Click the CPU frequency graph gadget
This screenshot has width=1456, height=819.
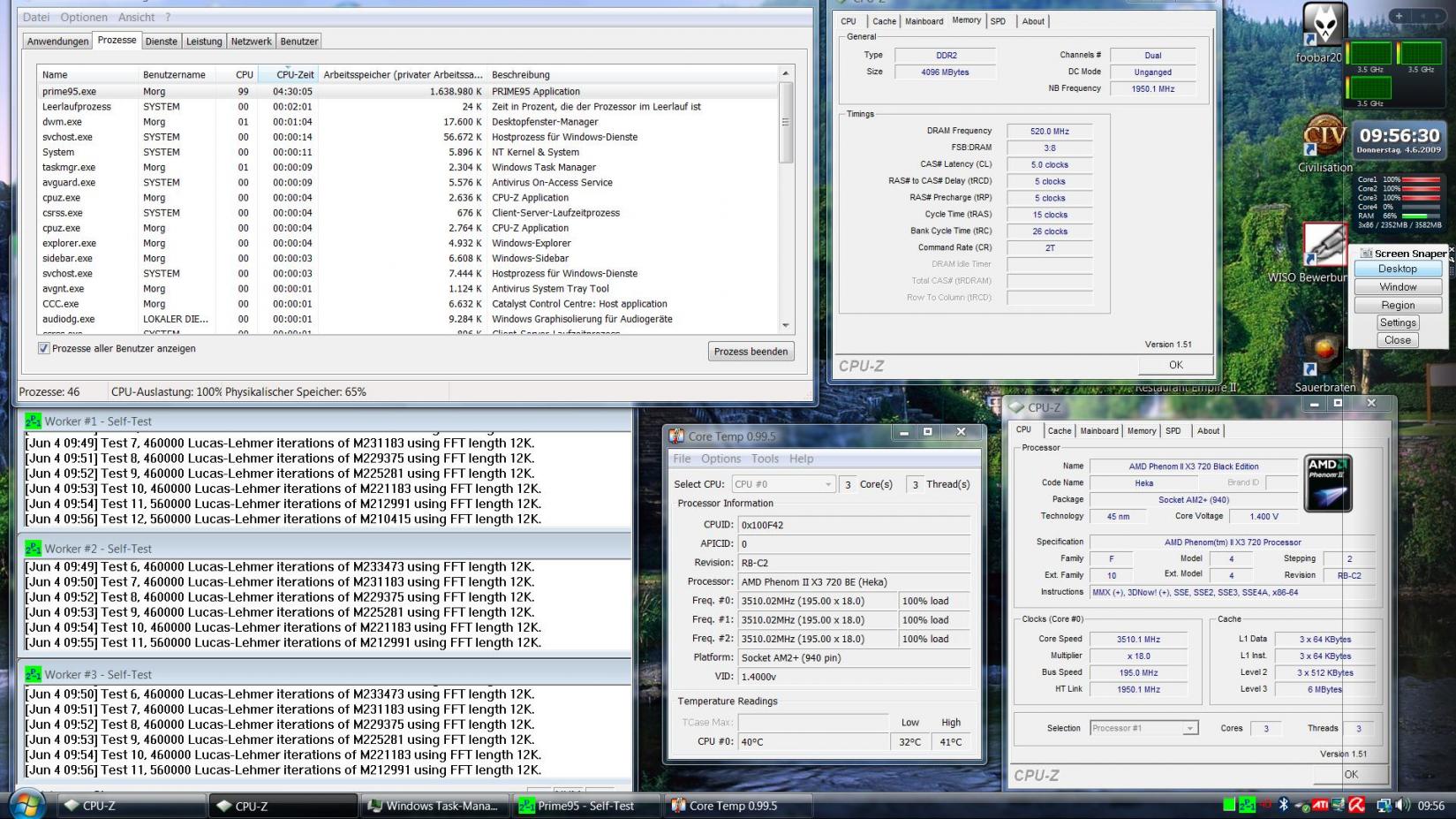tap(1394, 72)
